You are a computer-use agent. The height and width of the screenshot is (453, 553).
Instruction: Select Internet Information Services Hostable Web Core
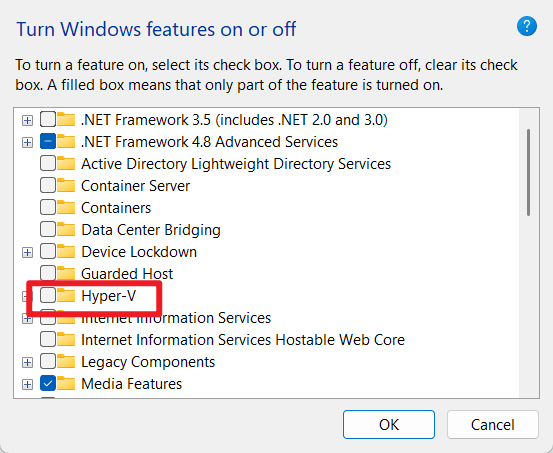click(243, 340)
